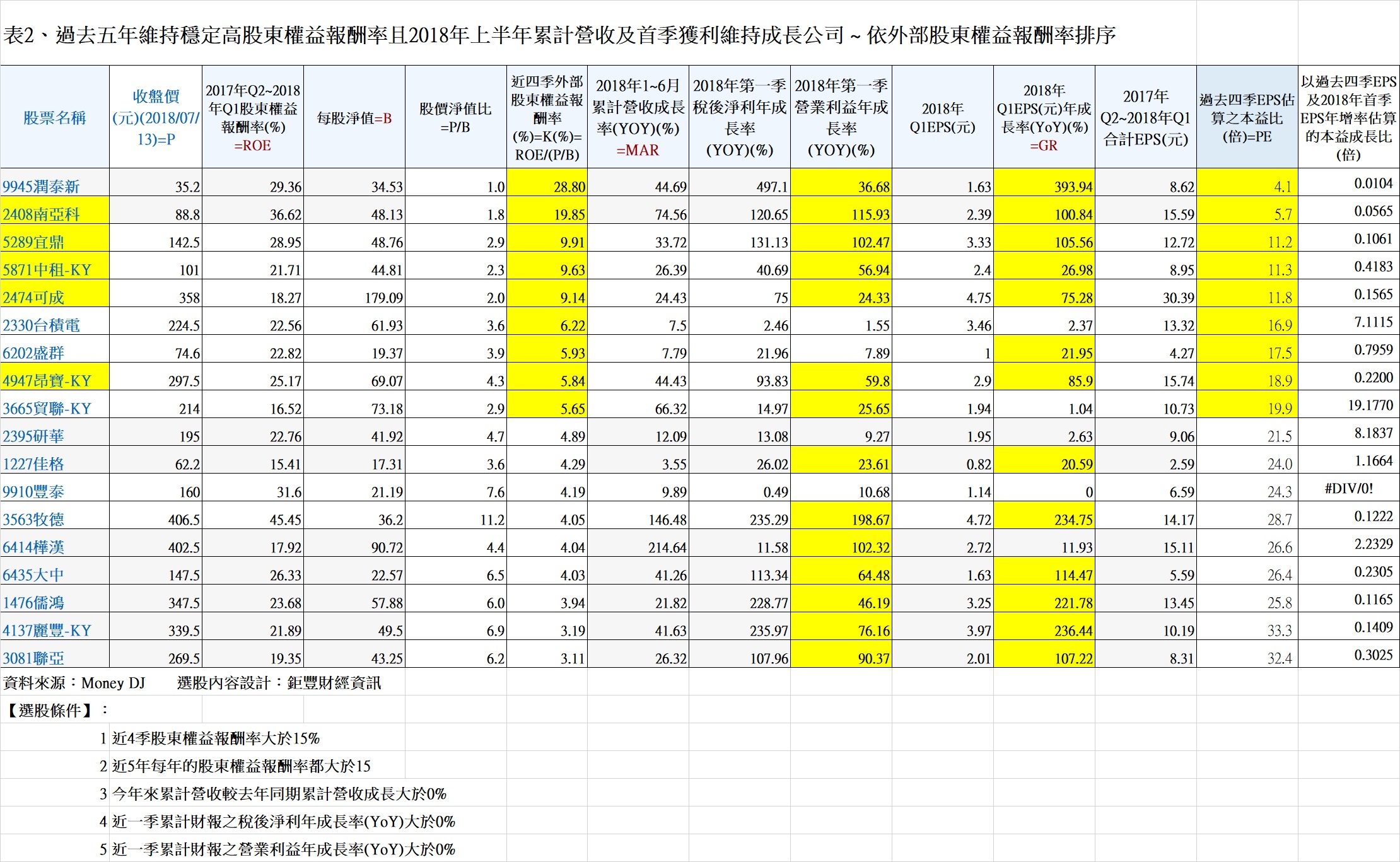This screenshot has height=862, width=1400.
Task: Click the 1476儒鴻 stock name
Action: (x=55, y=598)
